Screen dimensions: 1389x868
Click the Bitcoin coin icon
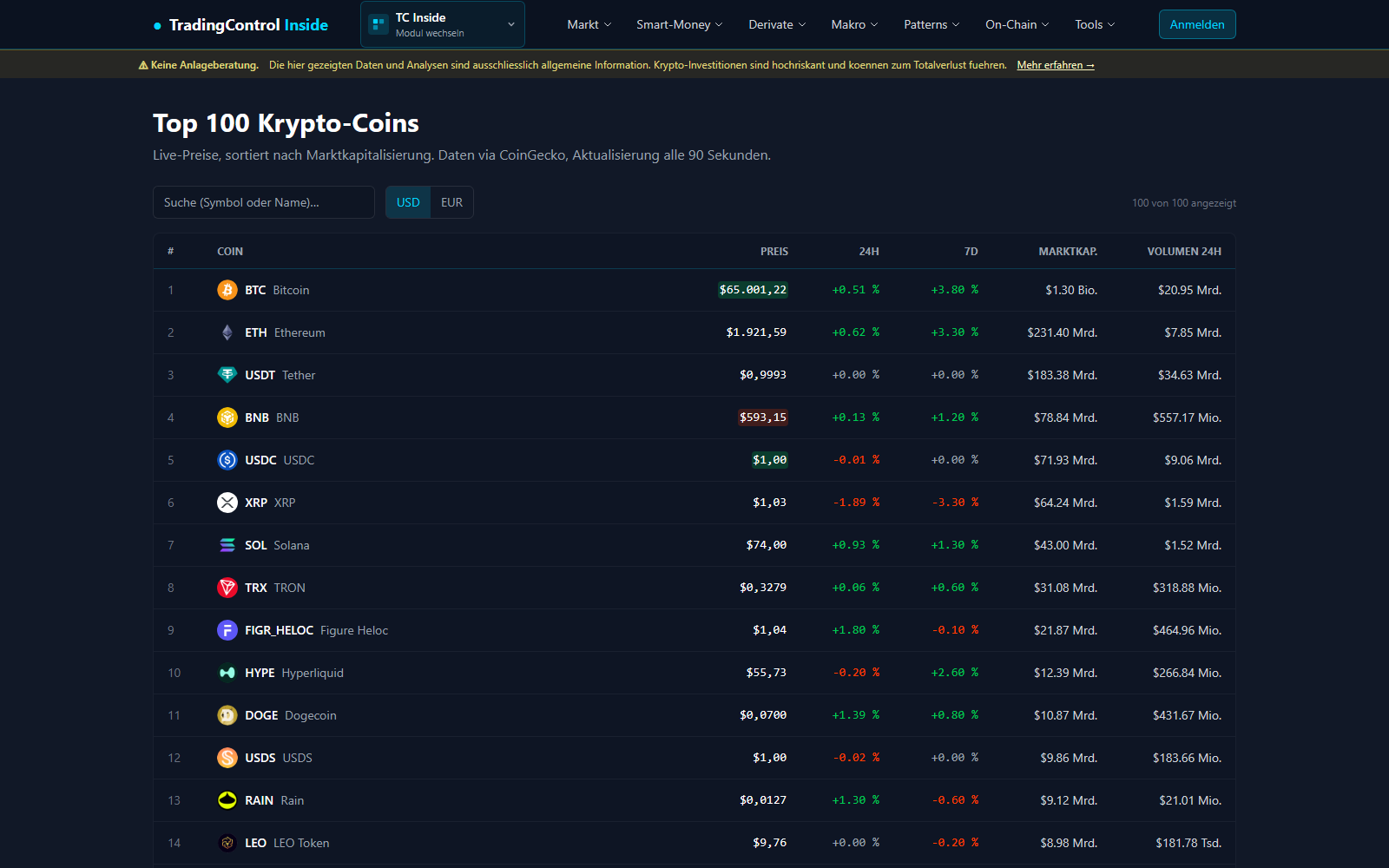coord(227,290)
